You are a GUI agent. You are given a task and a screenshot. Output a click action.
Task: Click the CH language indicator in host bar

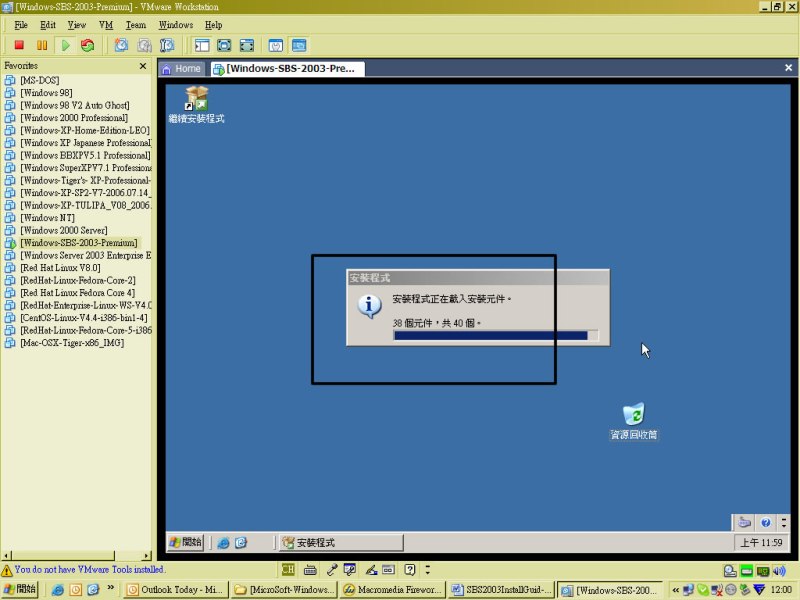click(288, 569)
